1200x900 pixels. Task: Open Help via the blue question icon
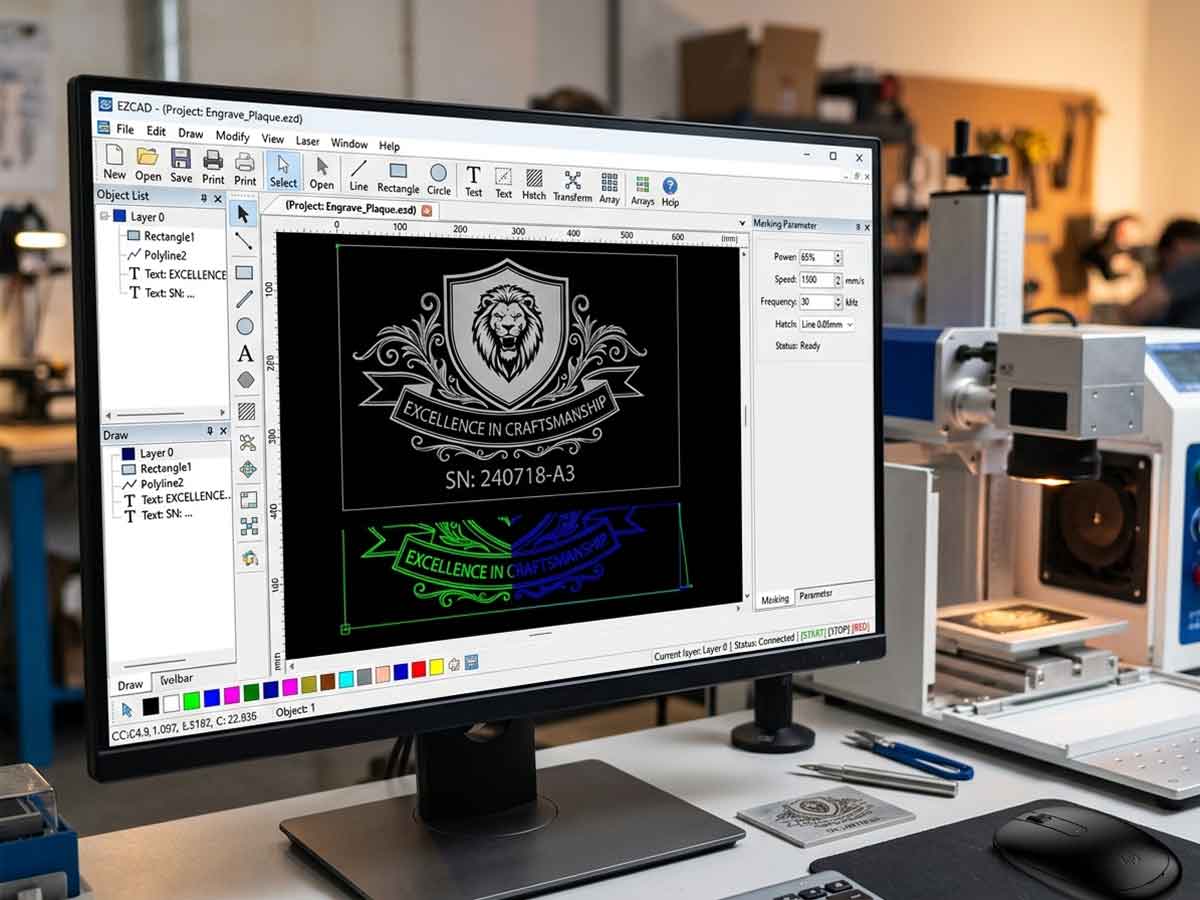pyautogui.click(x=670, y=191)
